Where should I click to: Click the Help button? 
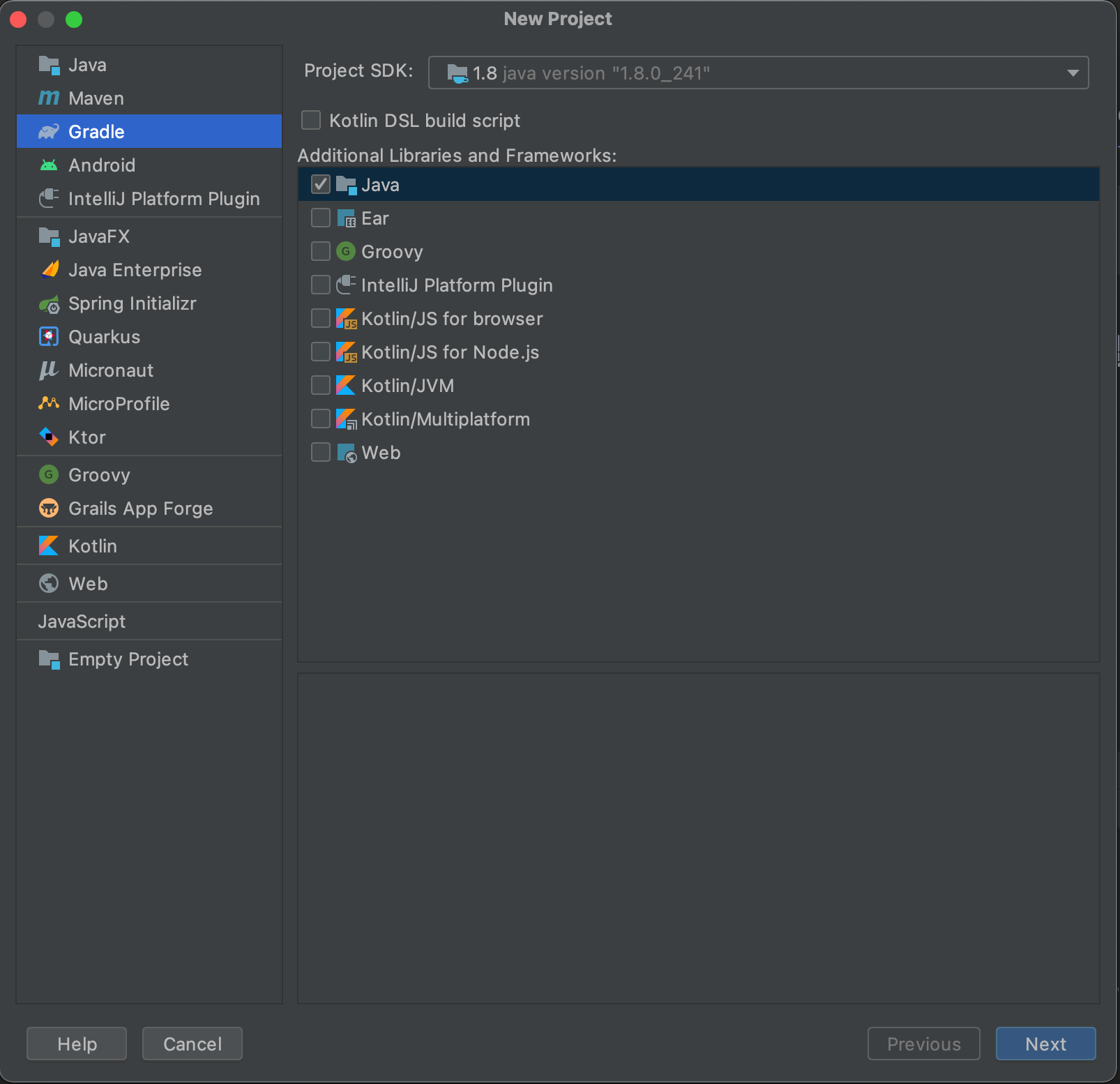click(x=77, y=1044)
